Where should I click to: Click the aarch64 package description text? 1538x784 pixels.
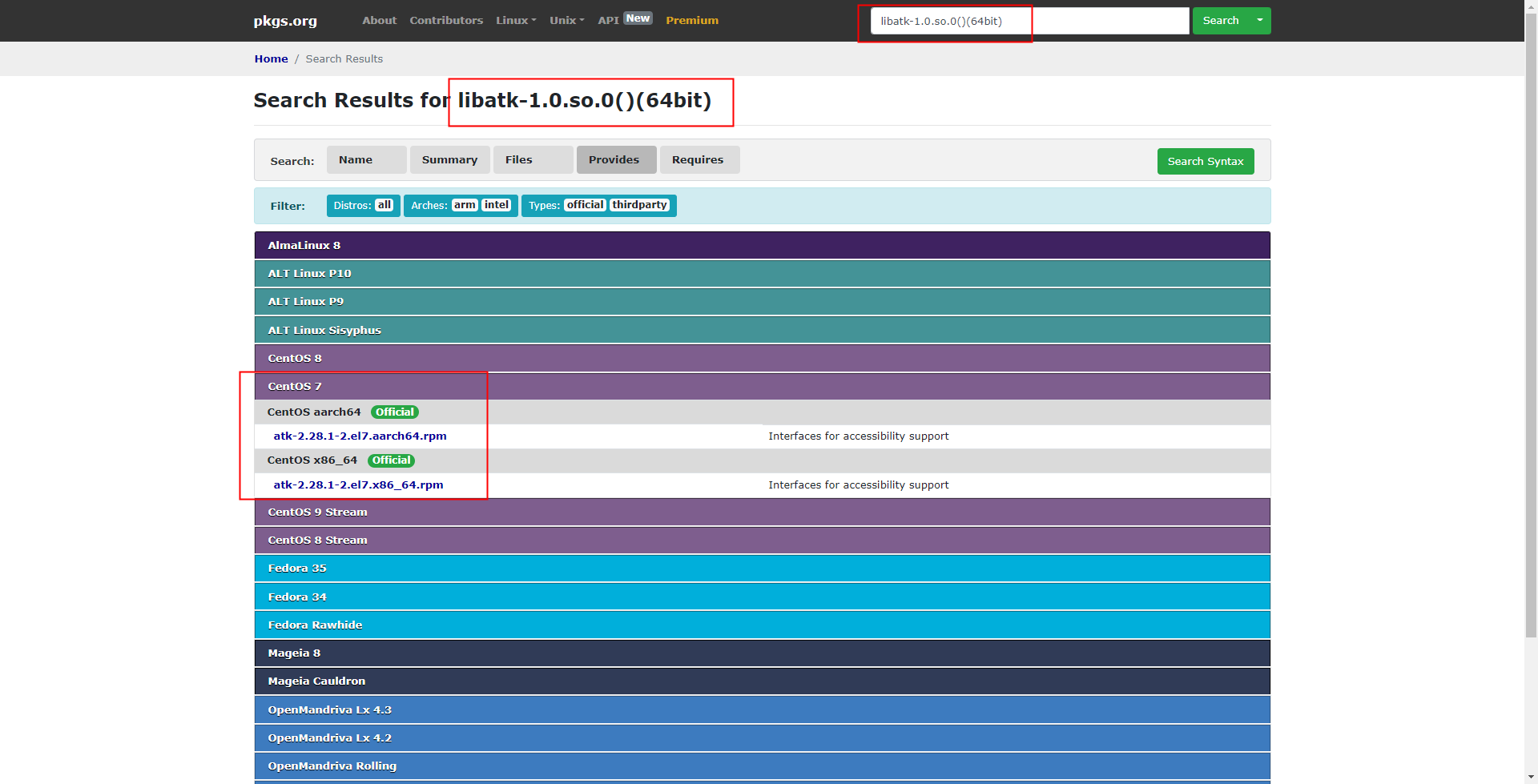coord(858,436)
